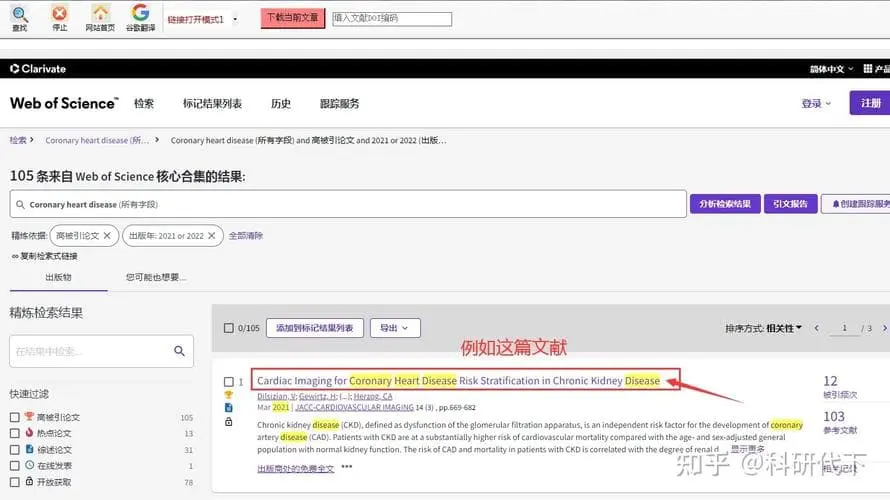Click the search within results field
890x500 pixels.
(x=91, y=351)
